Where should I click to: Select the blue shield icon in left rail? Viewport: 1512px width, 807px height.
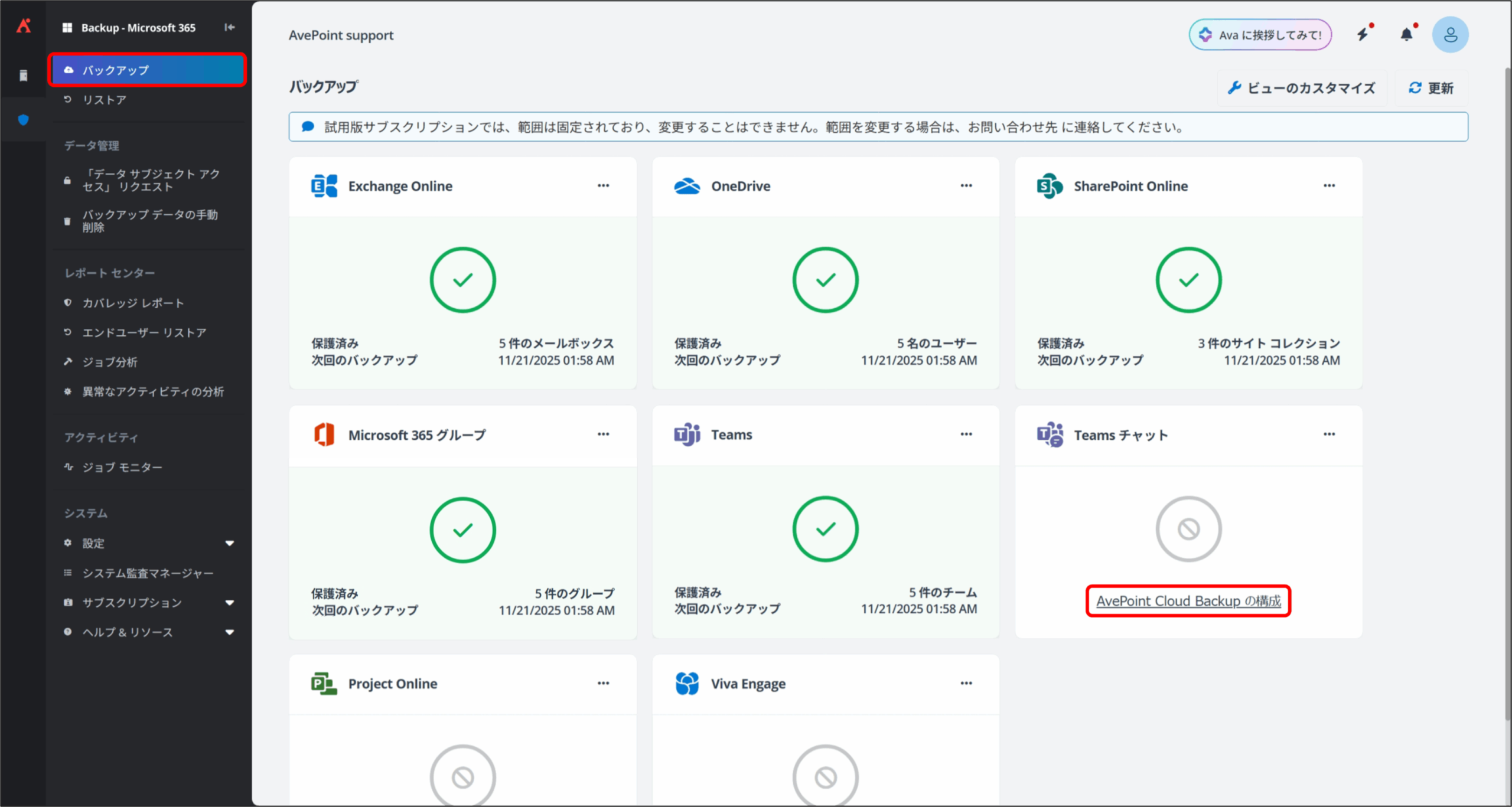24,120
